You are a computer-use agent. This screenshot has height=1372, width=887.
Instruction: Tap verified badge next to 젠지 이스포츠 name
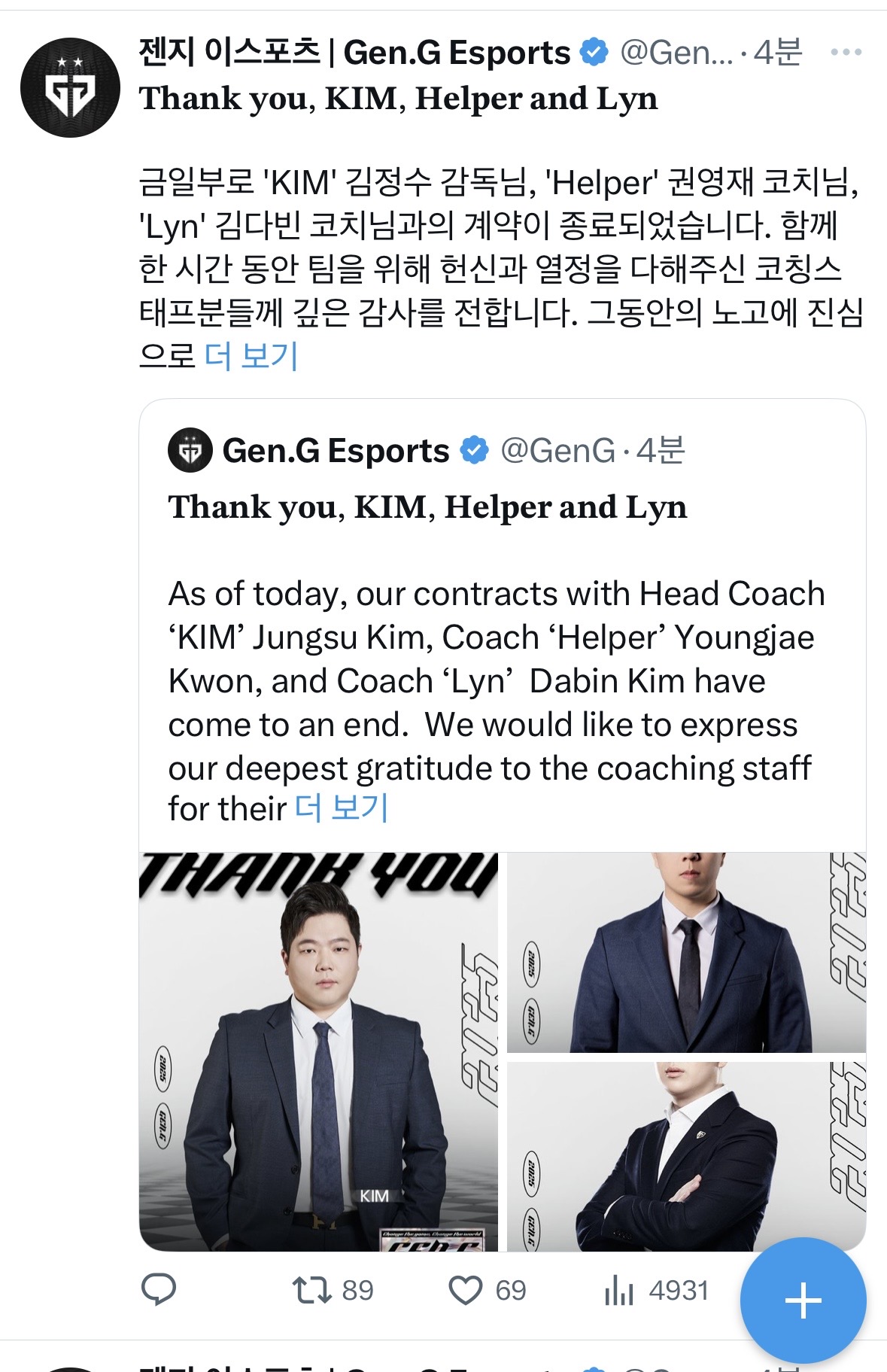594,52
